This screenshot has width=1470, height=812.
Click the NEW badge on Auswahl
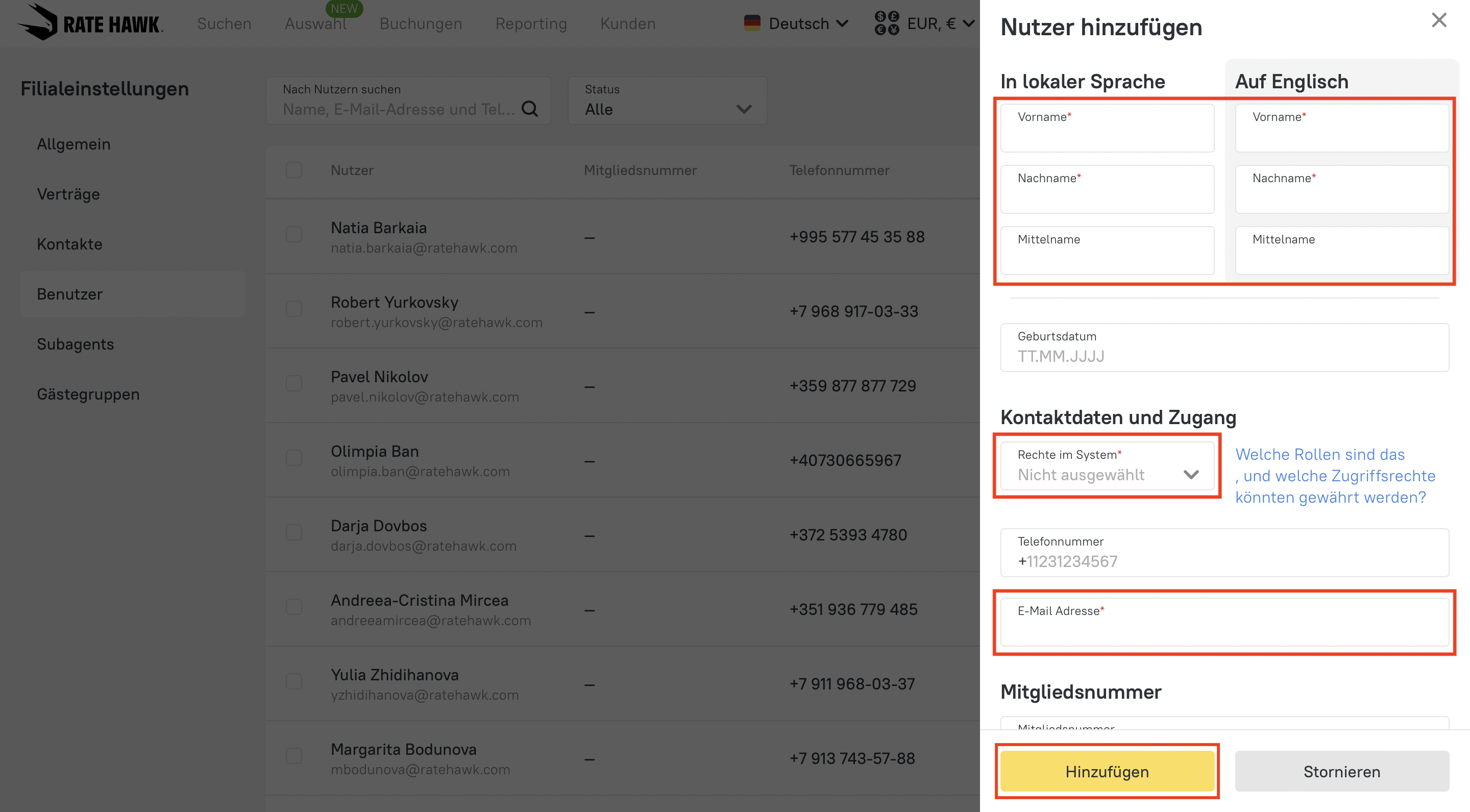pos(344,8)
